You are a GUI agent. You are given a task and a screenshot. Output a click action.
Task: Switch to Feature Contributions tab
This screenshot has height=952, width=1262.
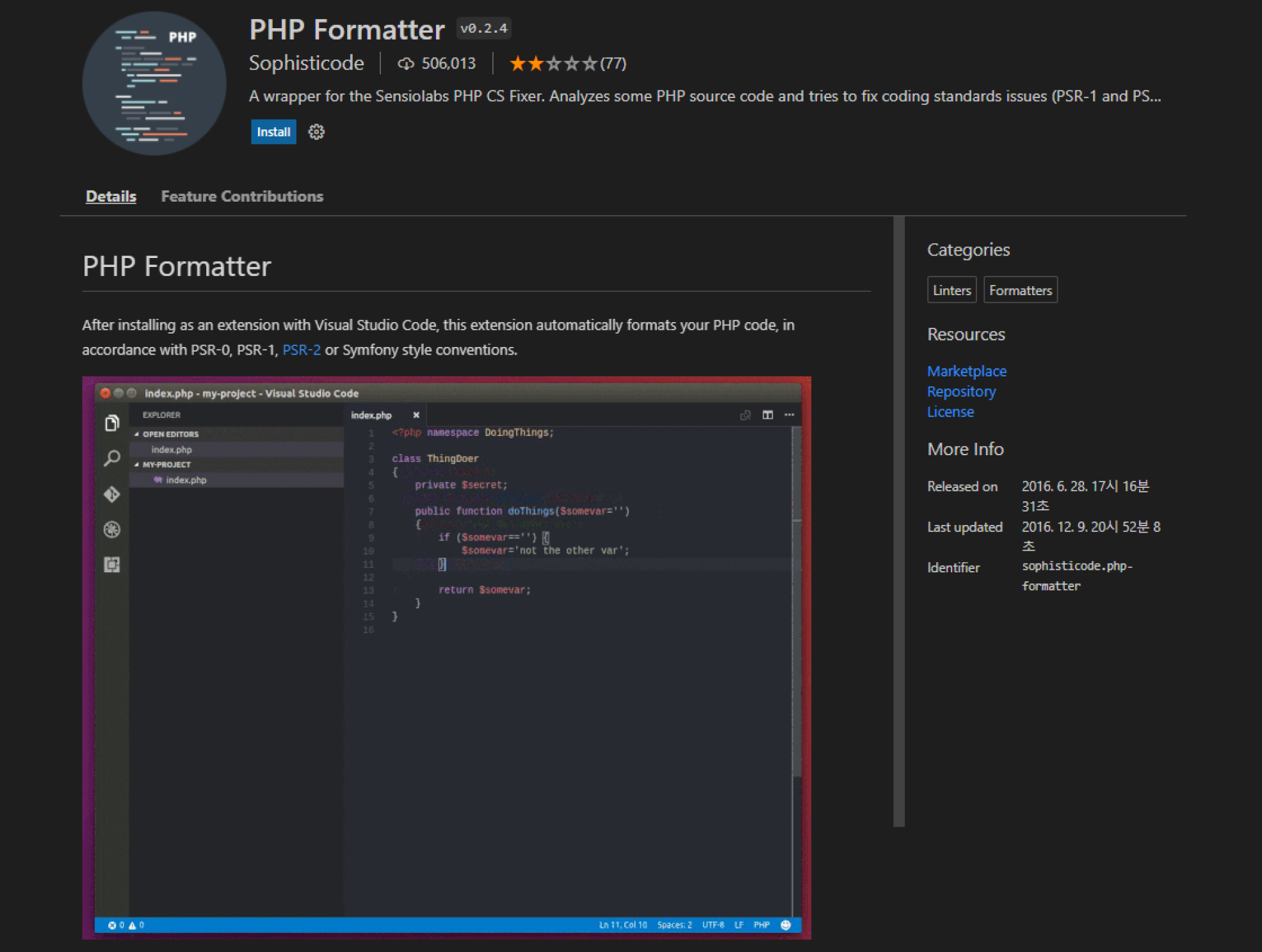[x=242, y=196]
